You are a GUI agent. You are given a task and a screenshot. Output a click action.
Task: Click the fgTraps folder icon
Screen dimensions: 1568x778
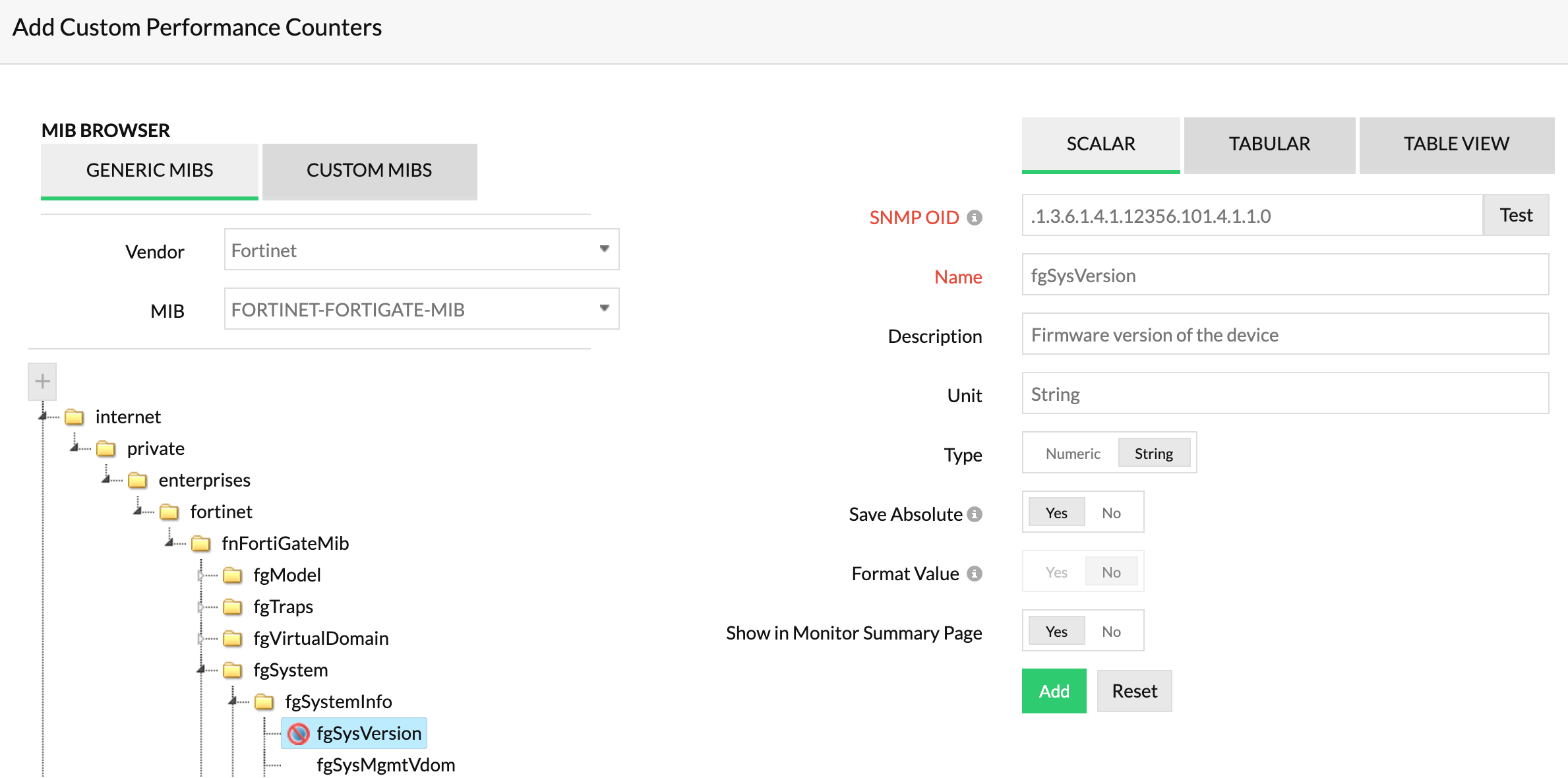(232, 607)
